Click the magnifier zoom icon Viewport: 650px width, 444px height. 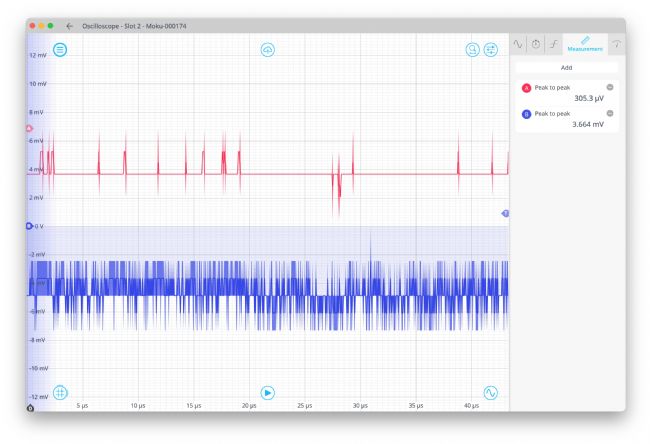click(472, 49)
